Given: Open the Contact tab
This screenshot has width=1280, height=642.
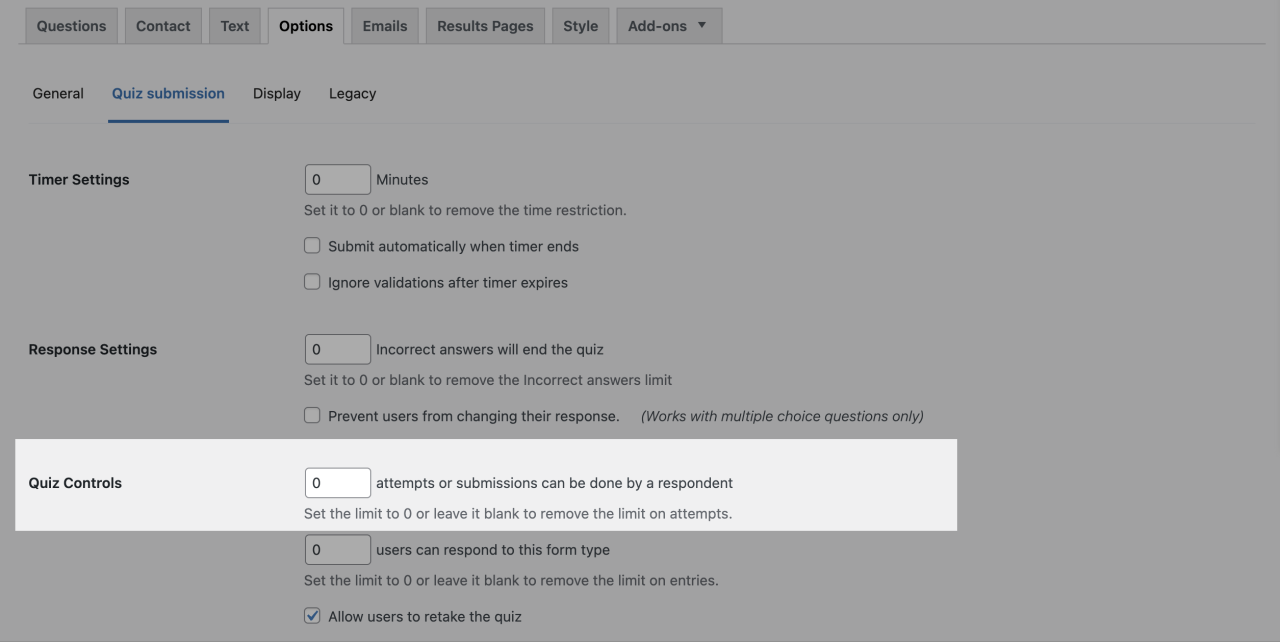Looking at the screenshot, I should click(162, 25).
